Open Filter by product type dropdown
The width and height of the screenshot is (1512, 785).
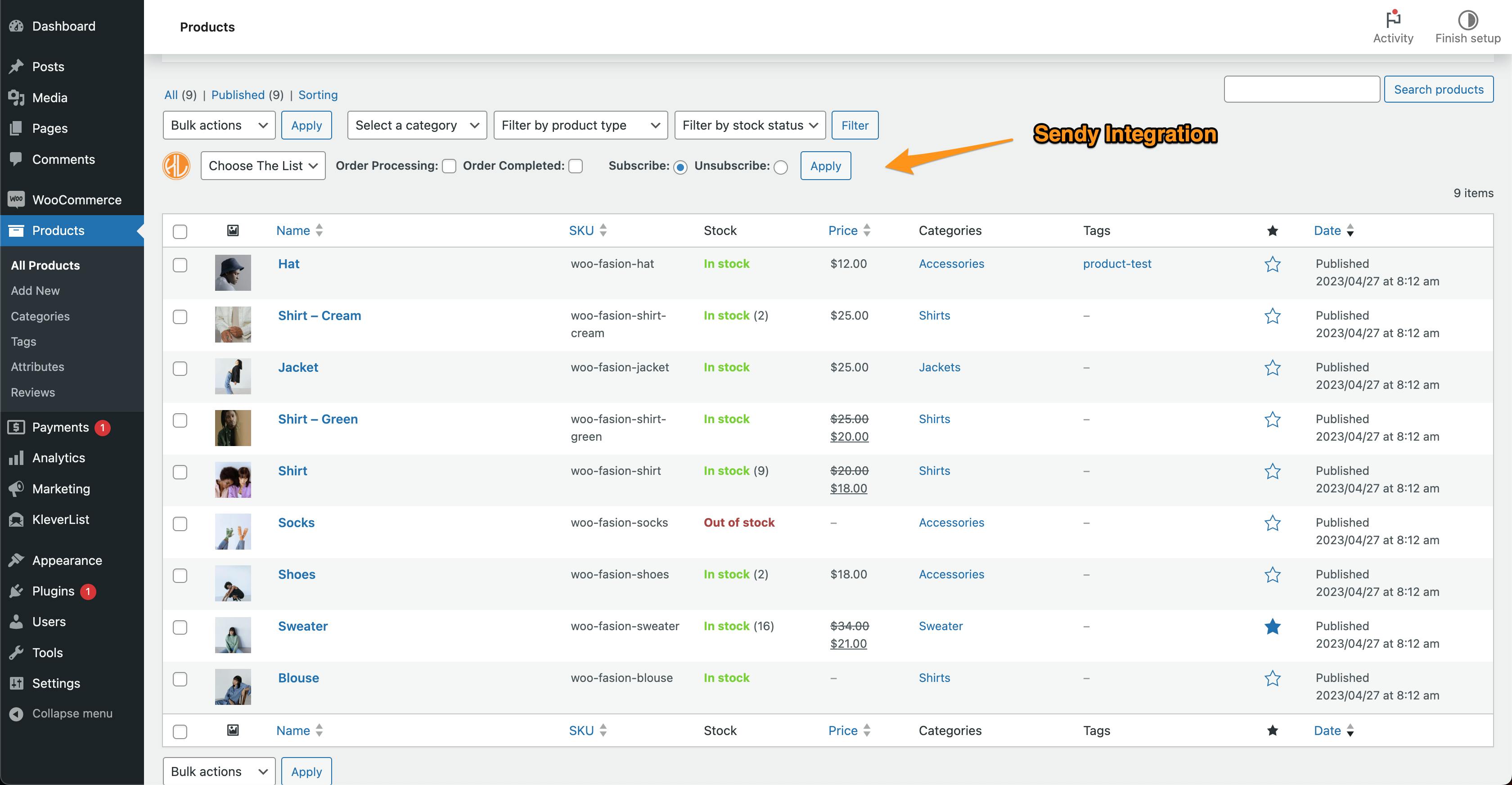point(580,125)
